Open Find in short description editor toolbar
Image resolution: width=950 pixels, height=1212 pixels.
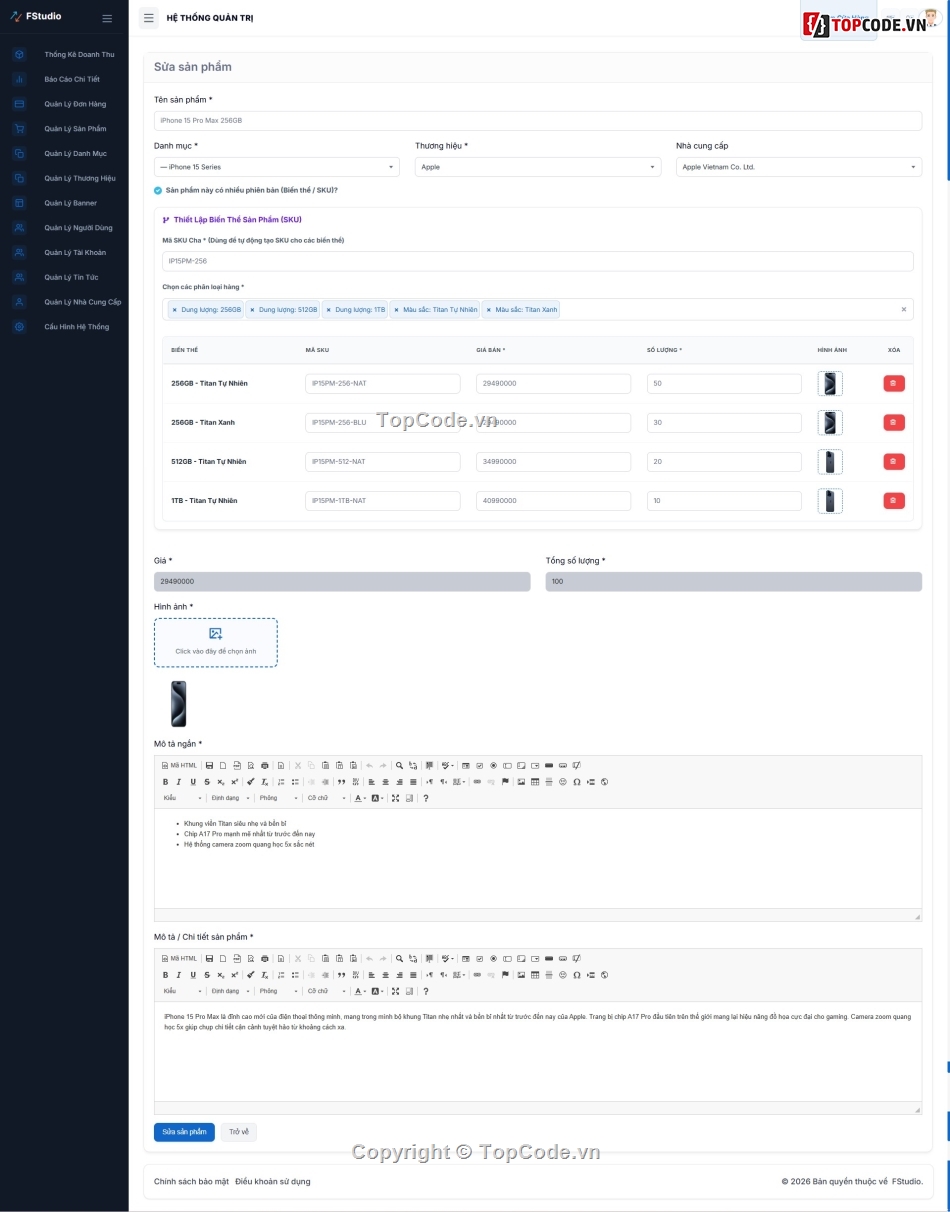(399, 765)
